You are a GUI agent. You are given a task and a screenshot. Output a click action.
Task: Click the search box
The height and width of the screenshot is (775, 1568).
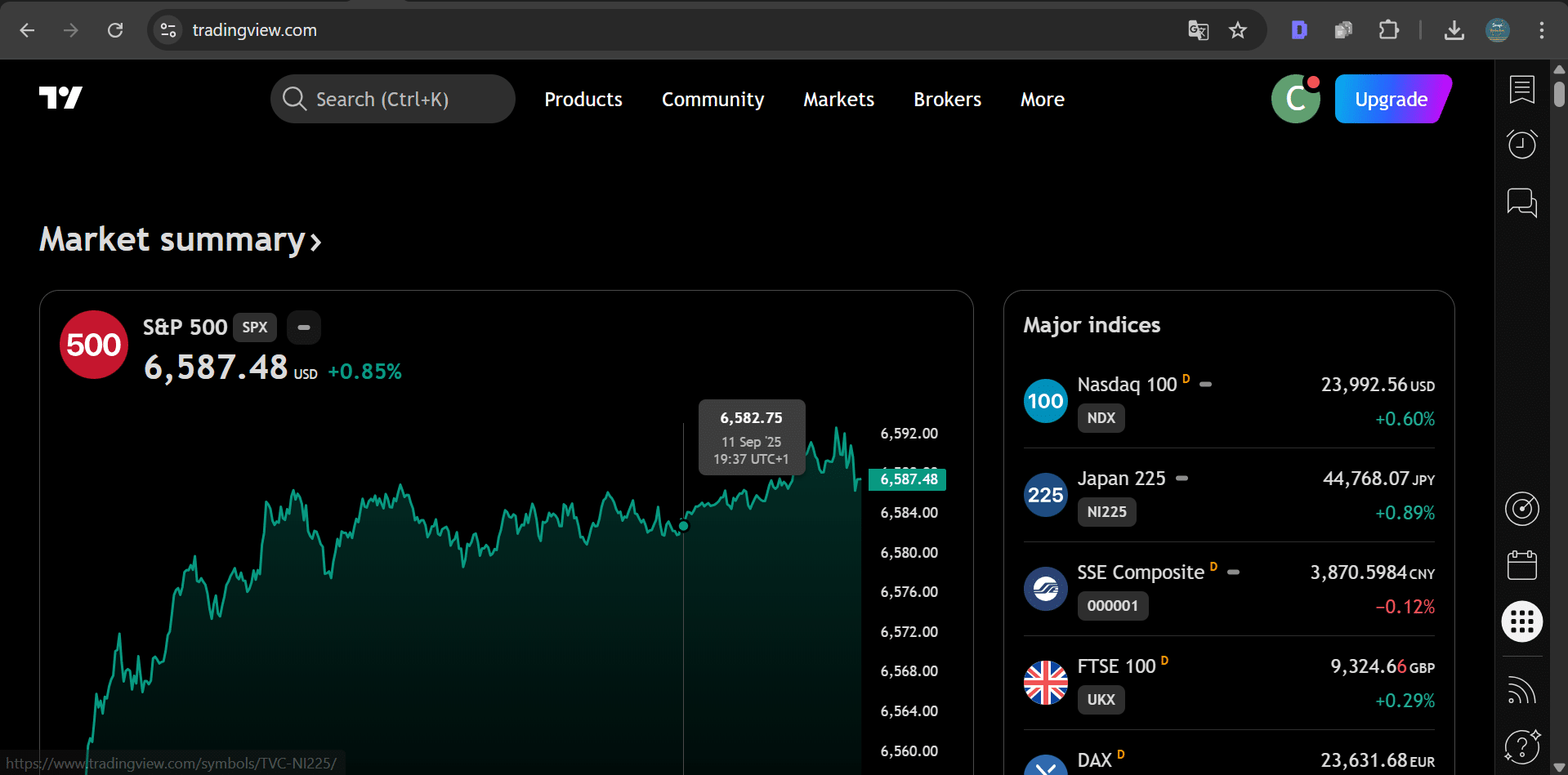(392, 100)
